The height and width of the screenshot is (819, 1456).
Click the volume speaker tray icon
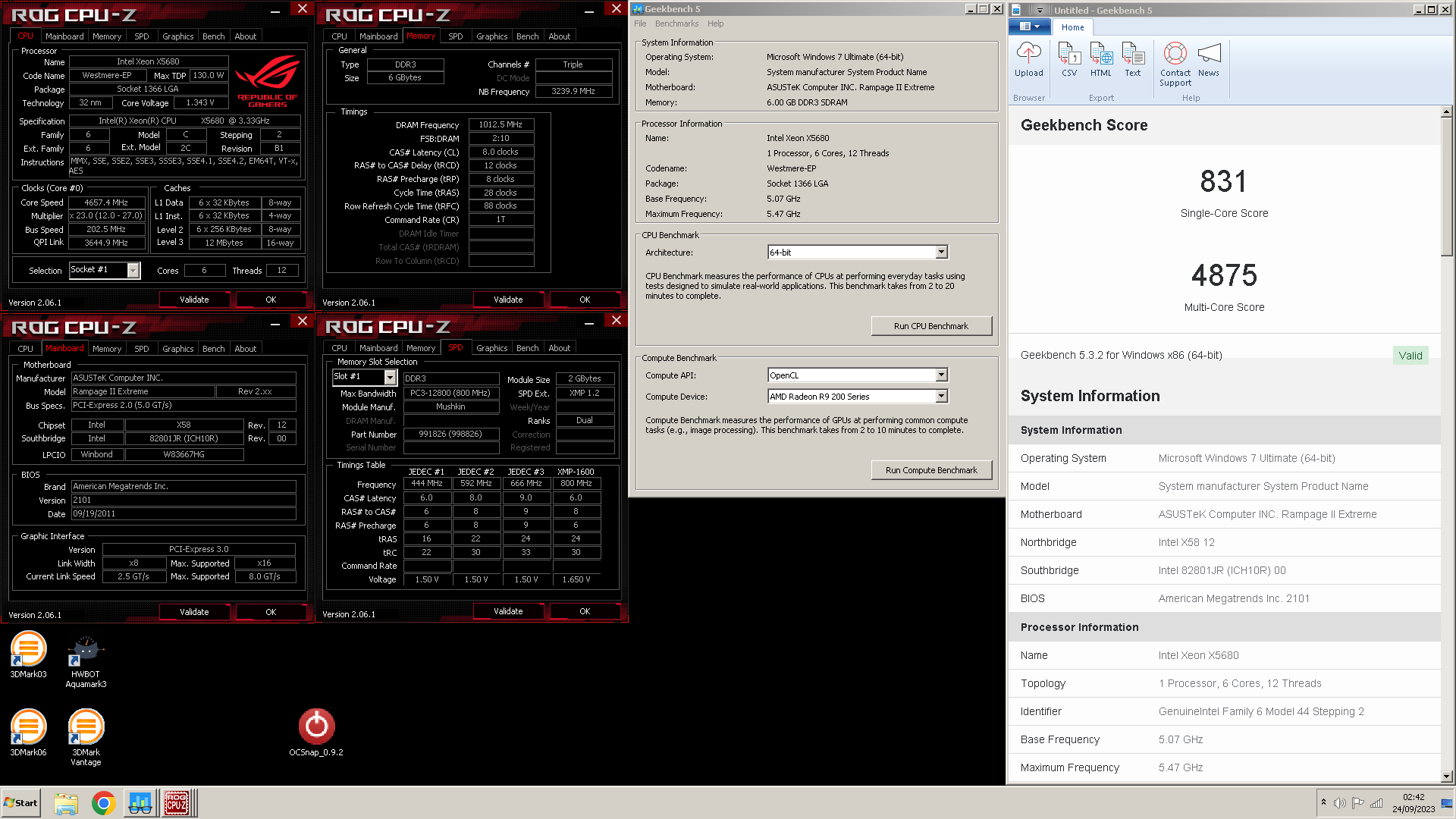click(1339, 803)
